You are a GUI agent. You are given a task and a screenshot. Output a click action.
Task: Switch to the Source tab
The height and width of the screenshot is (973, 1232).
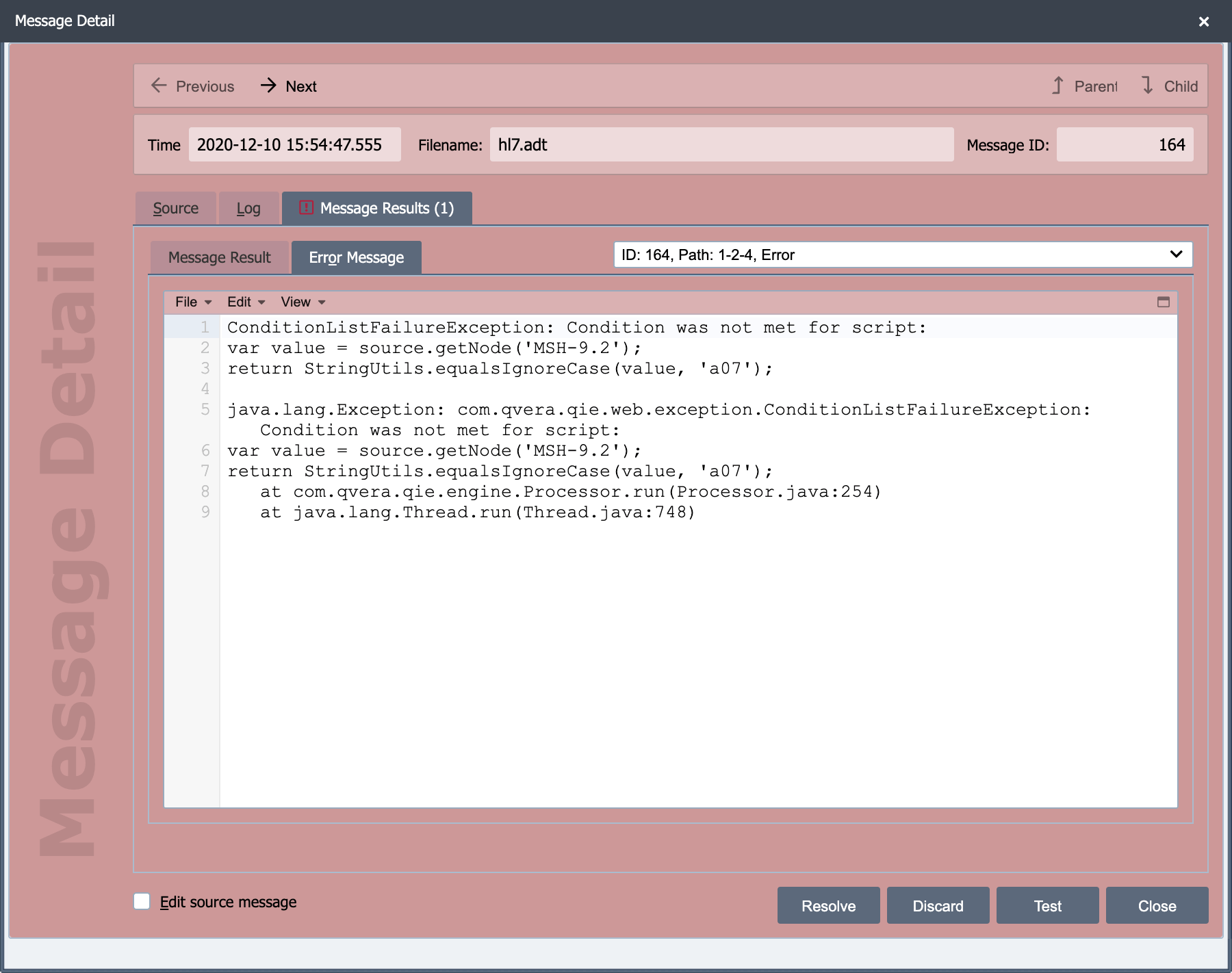coord(176,208)
